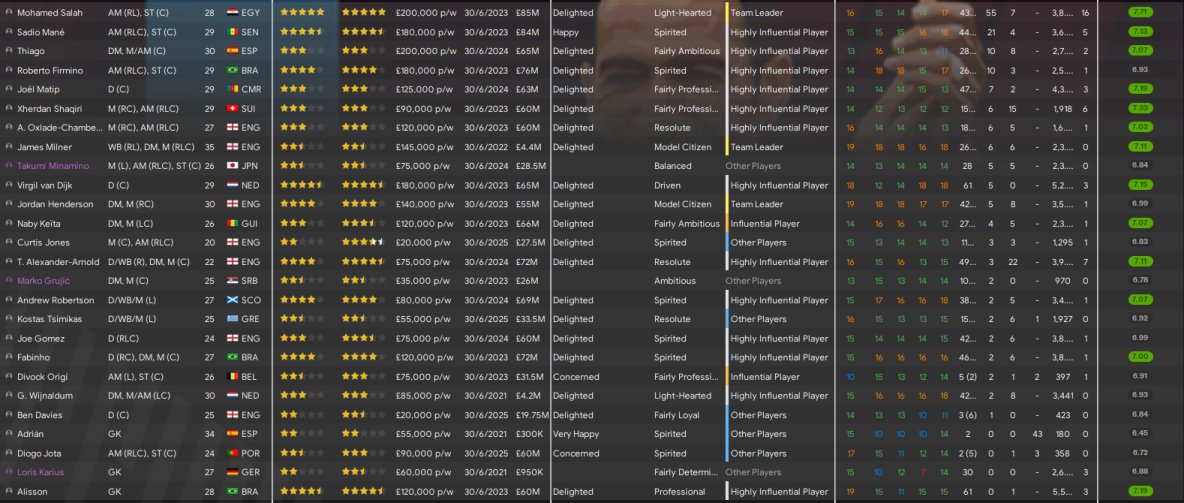This screenshot has width=1184, height=503.
Task: Select Salah's £85M value cell
Action: (527, 13)
